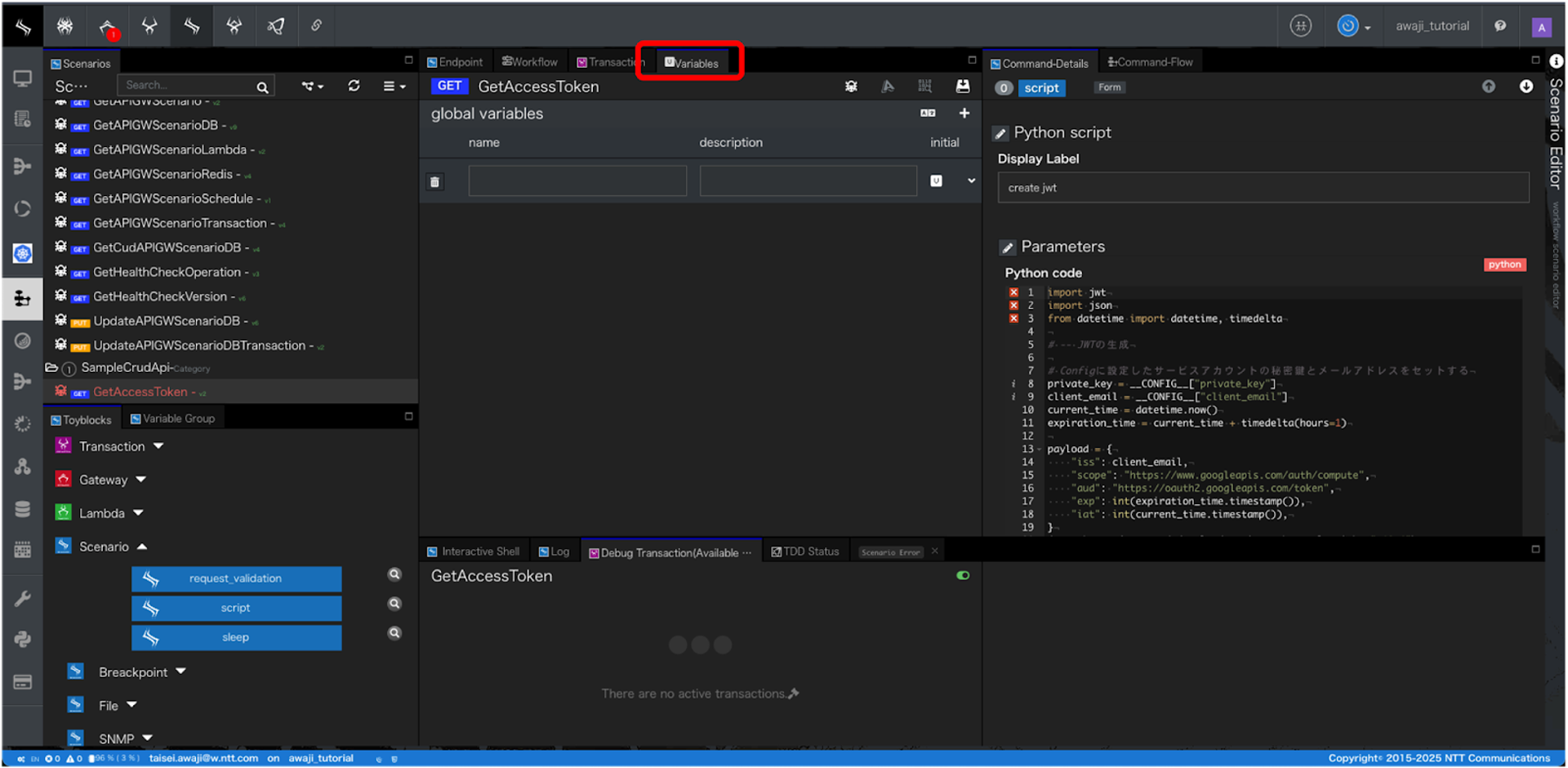Open the Workflow tab
1568x768 pixels.
click(530, 62)
